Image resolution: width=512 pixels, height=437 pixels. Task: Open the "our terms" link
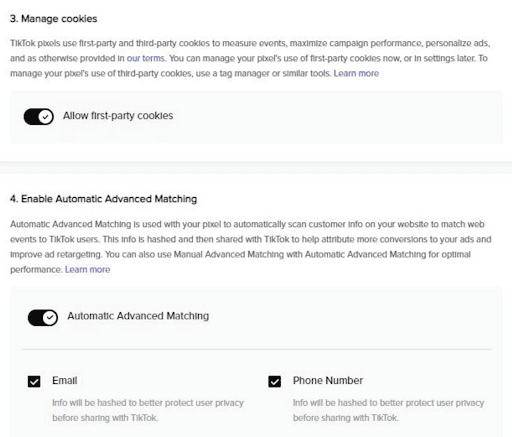click(x=146, y=58)
